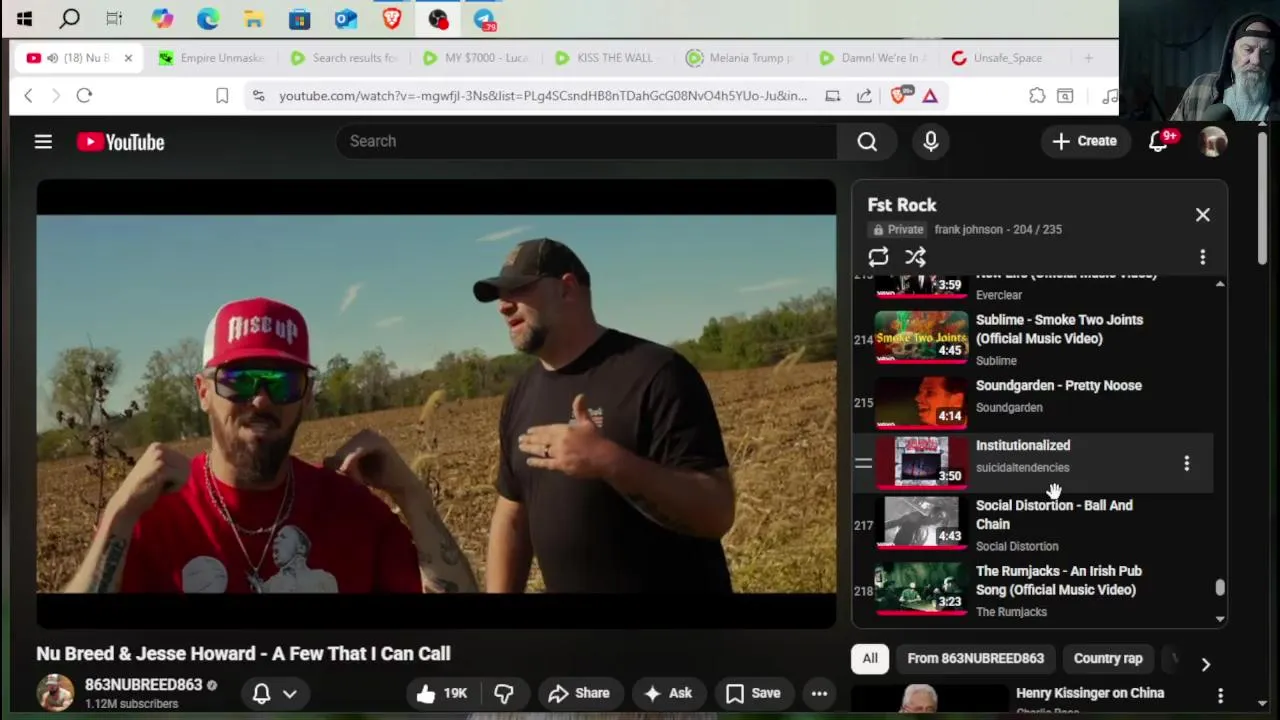Viewport: 1280px width, 720px height.
Task: Go to the YouTube home logo
Action: point(121,142)
